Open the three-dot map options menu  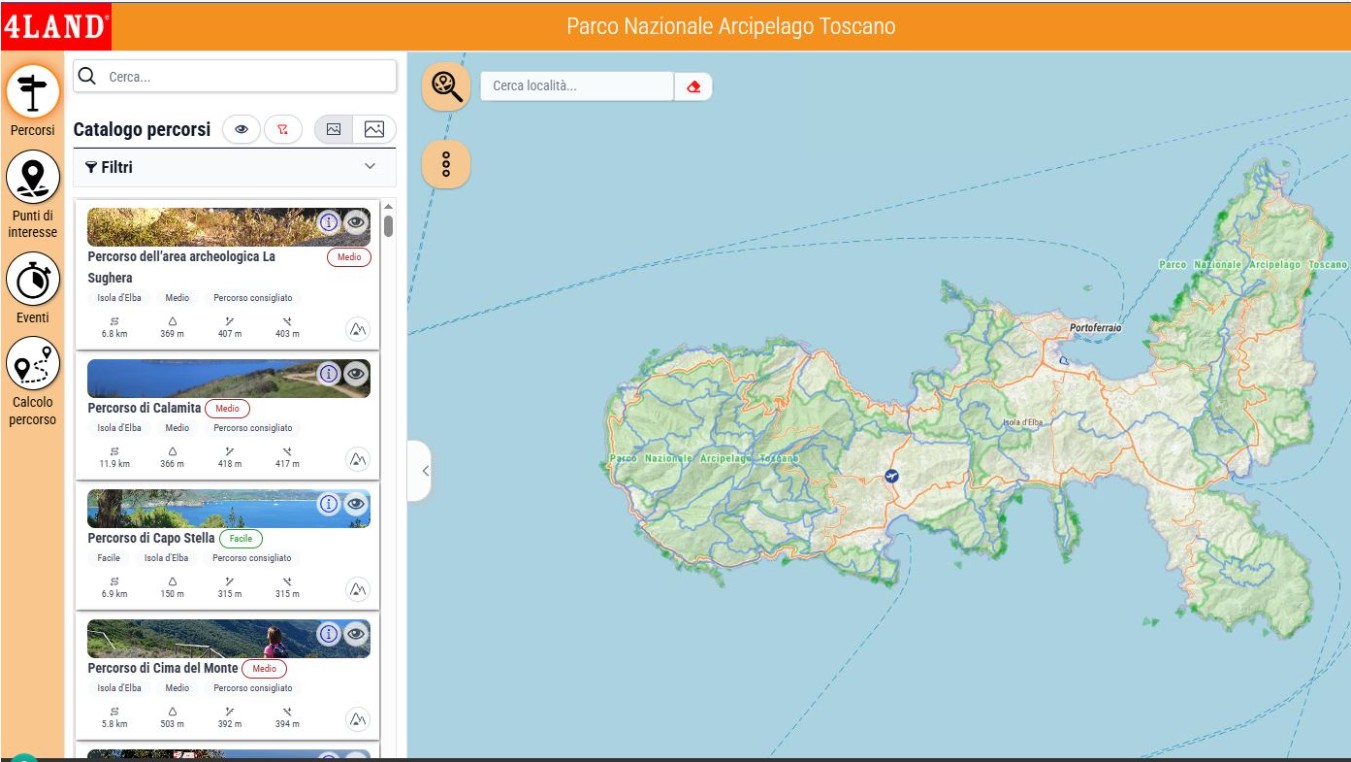coord(446,164)
